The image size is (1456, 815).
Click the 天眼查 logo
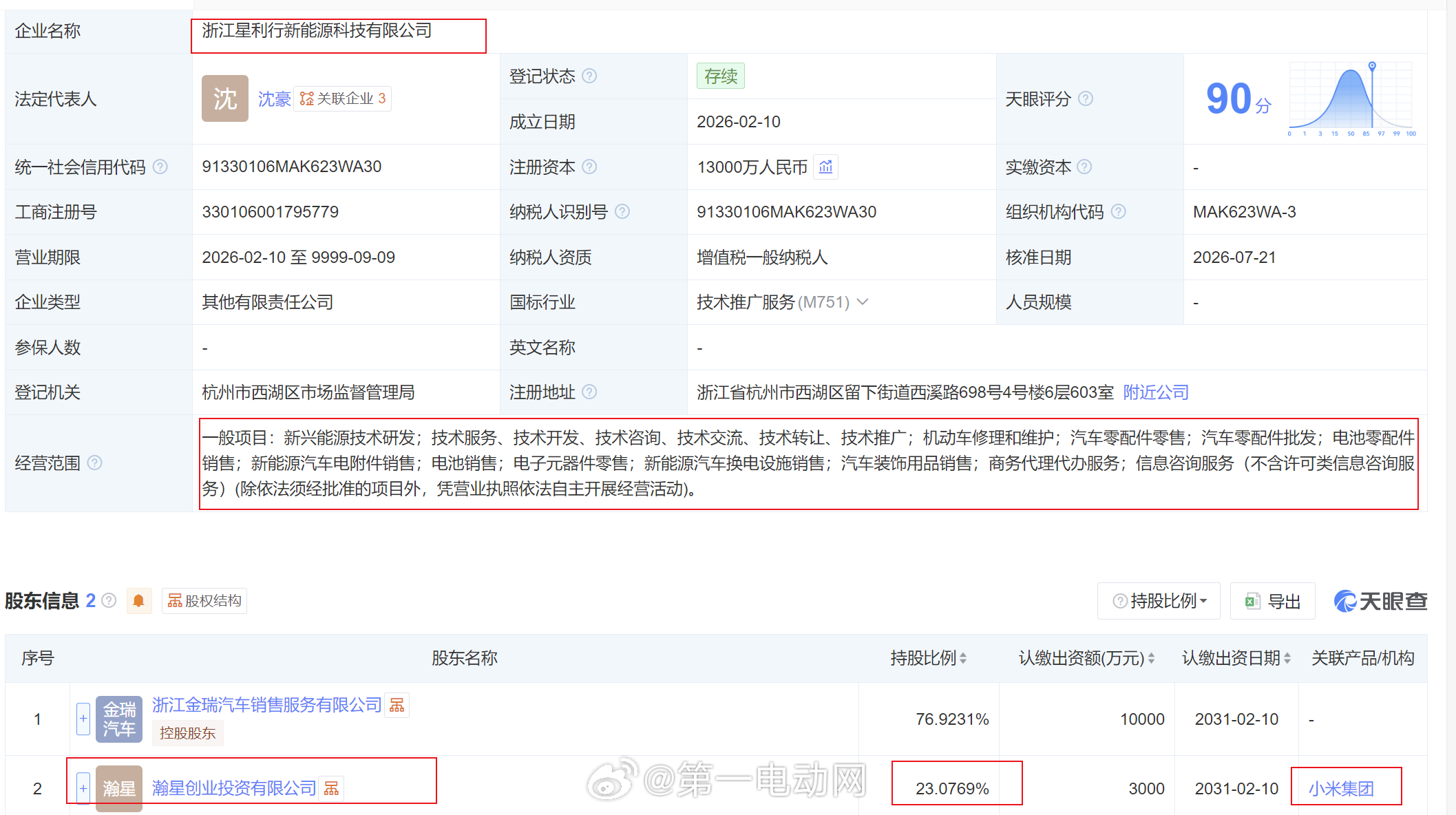pyautogui.click(x=1380, y=601)
